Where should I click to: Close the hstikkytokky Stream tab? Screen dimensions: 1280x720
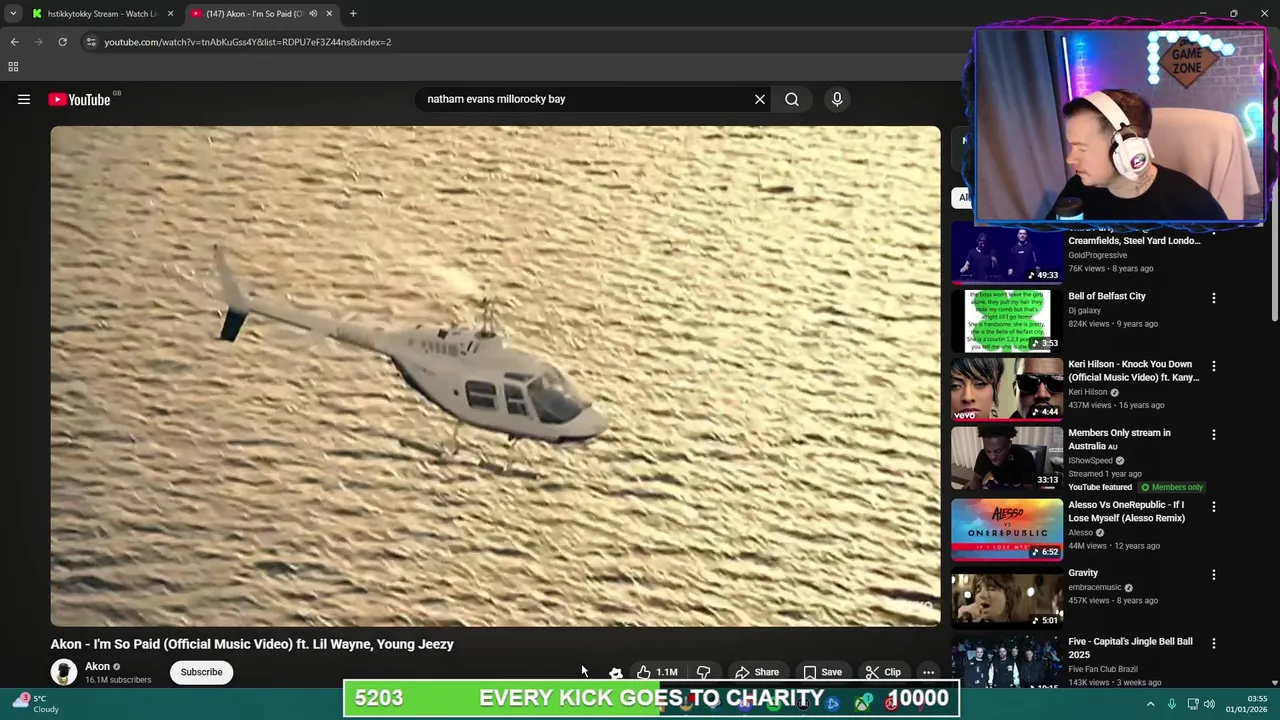(x=170, y=14)
